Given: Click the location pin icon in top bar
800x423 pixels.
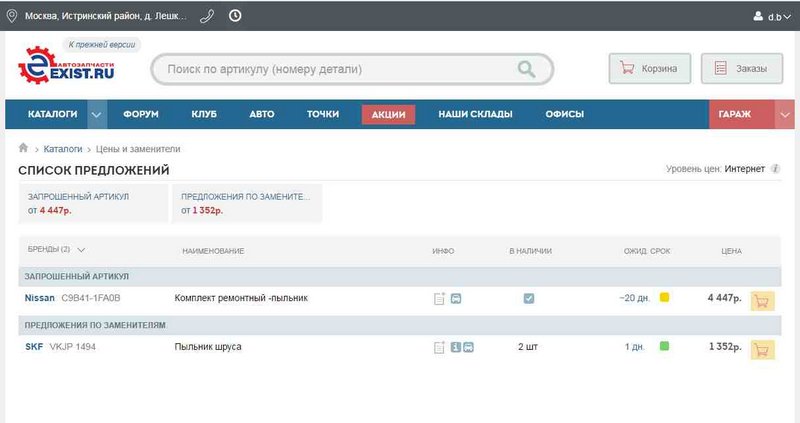Looking at the screenshot, I should coord(11,16).
